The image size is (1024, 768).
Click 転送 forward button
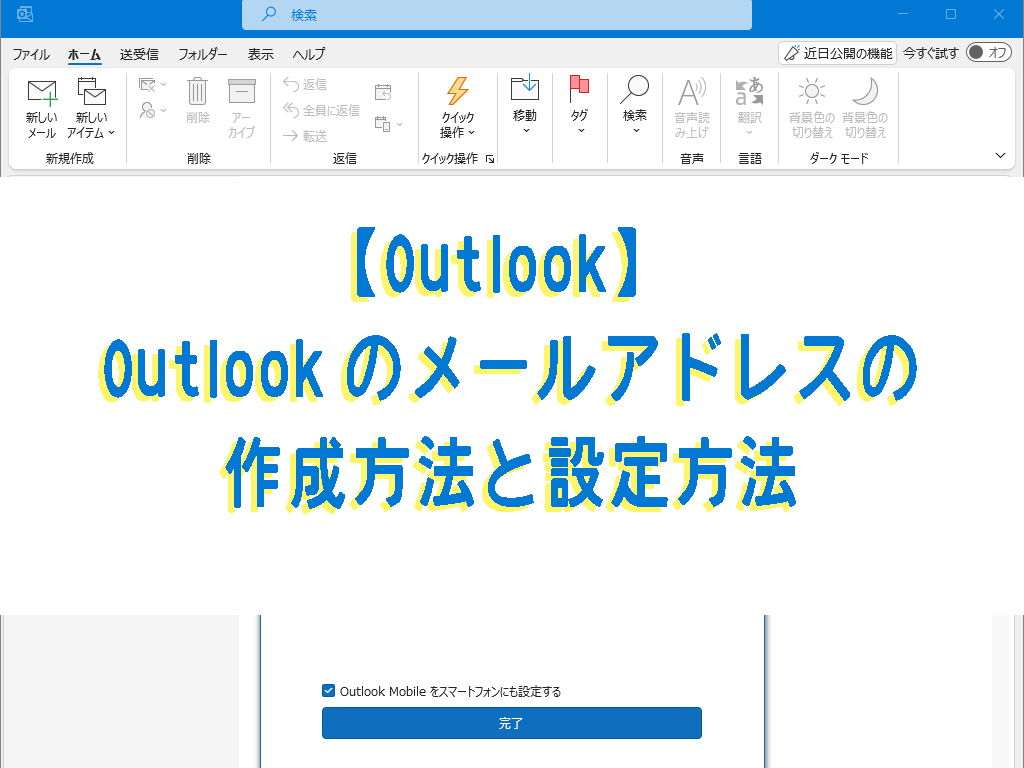point(305,136)
